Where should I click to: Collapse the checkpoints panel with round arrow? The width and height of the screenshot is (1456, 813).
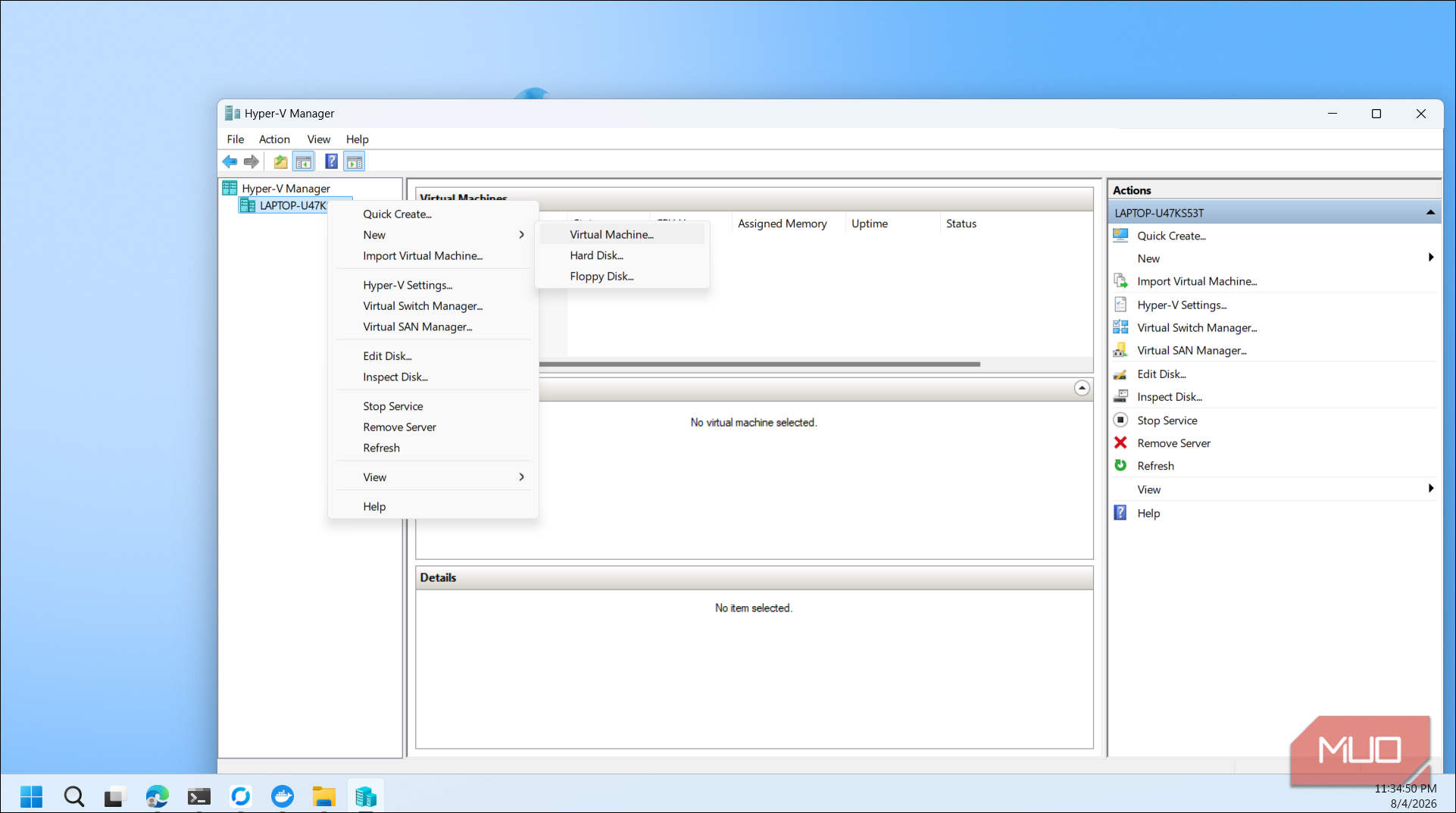click(x=1082, y=388)
